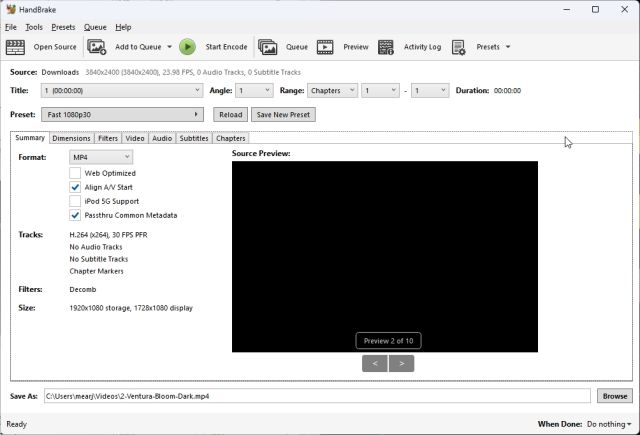This screenshot has height=435, width=640.
Task: Open the Help menu
Action: pos(123,27)
